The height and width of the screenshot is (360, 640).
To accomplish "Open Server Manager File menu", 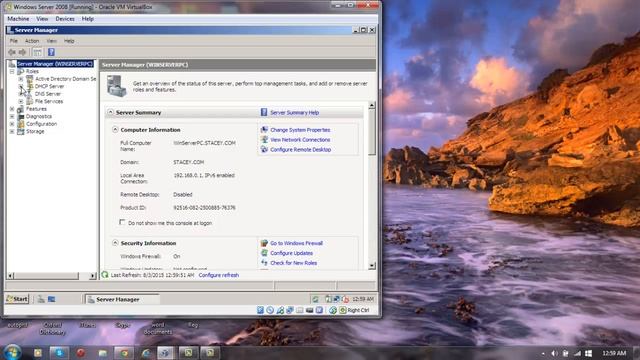I will tap(14, 41).
